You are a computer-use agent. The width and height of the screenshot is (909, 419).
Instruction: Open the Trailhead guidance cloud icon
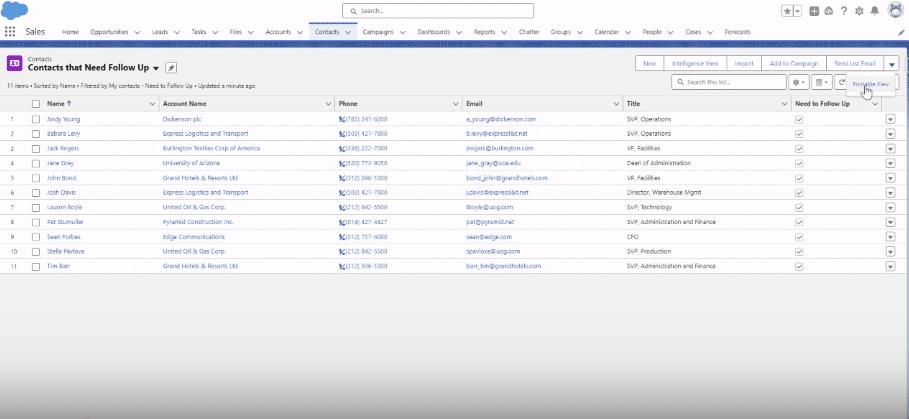(829, 11)
